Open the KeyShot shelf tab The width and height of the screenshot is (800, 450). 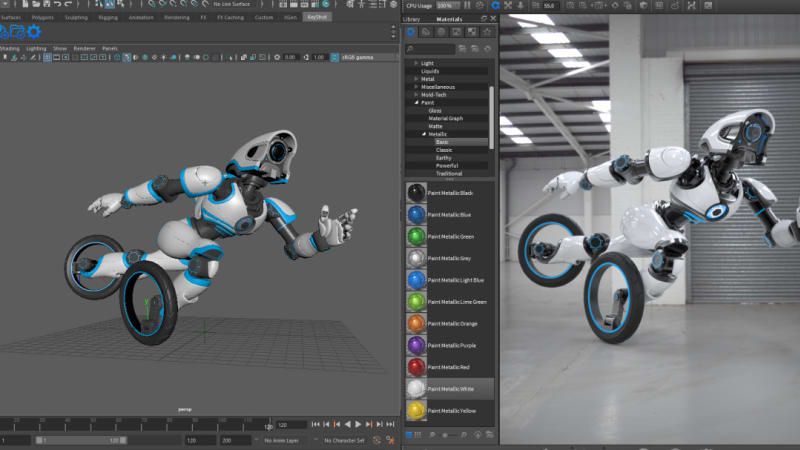317,17
